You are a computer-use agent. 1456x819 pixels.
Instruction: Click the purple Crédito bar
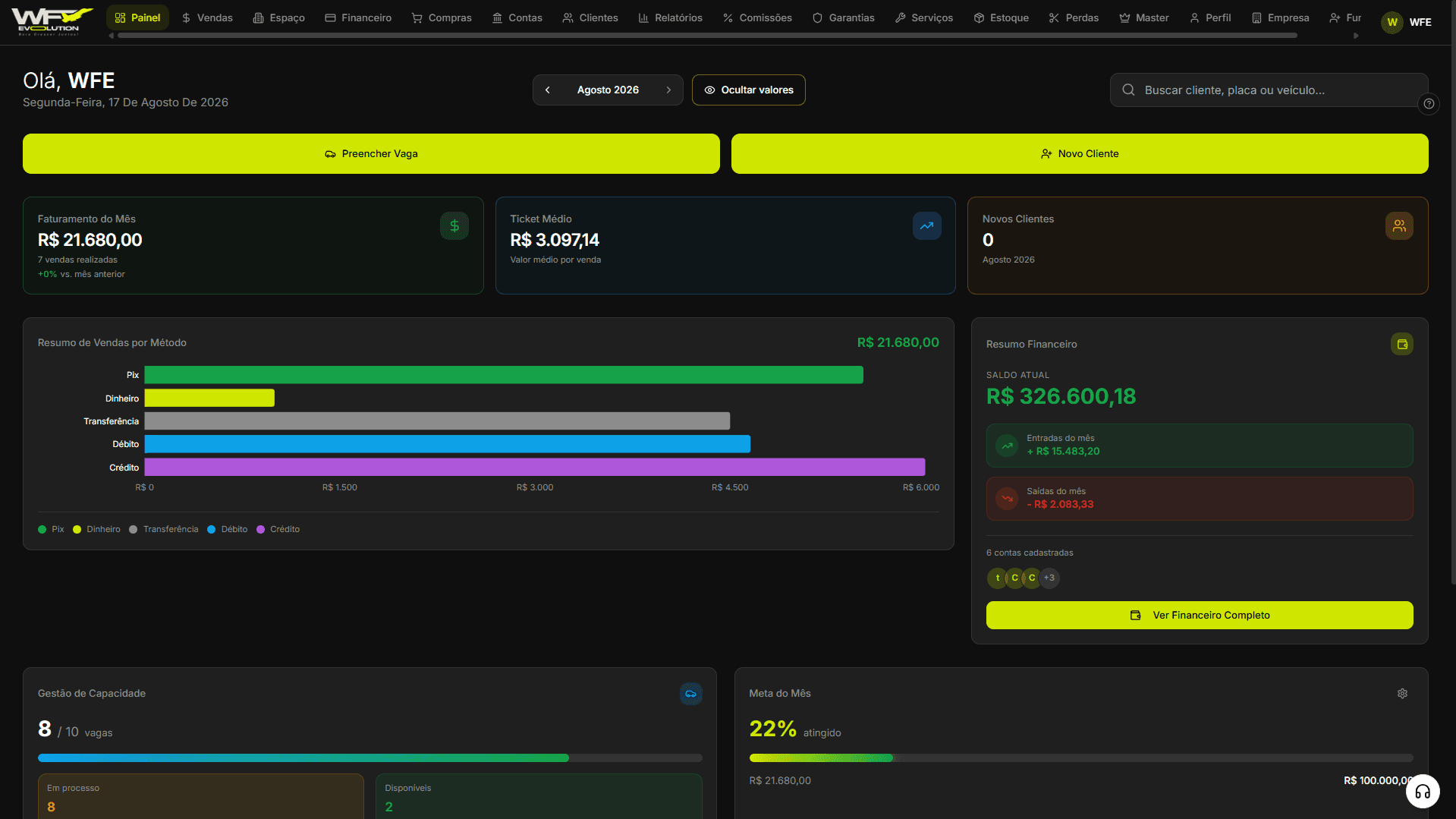(x=535, y=467)
